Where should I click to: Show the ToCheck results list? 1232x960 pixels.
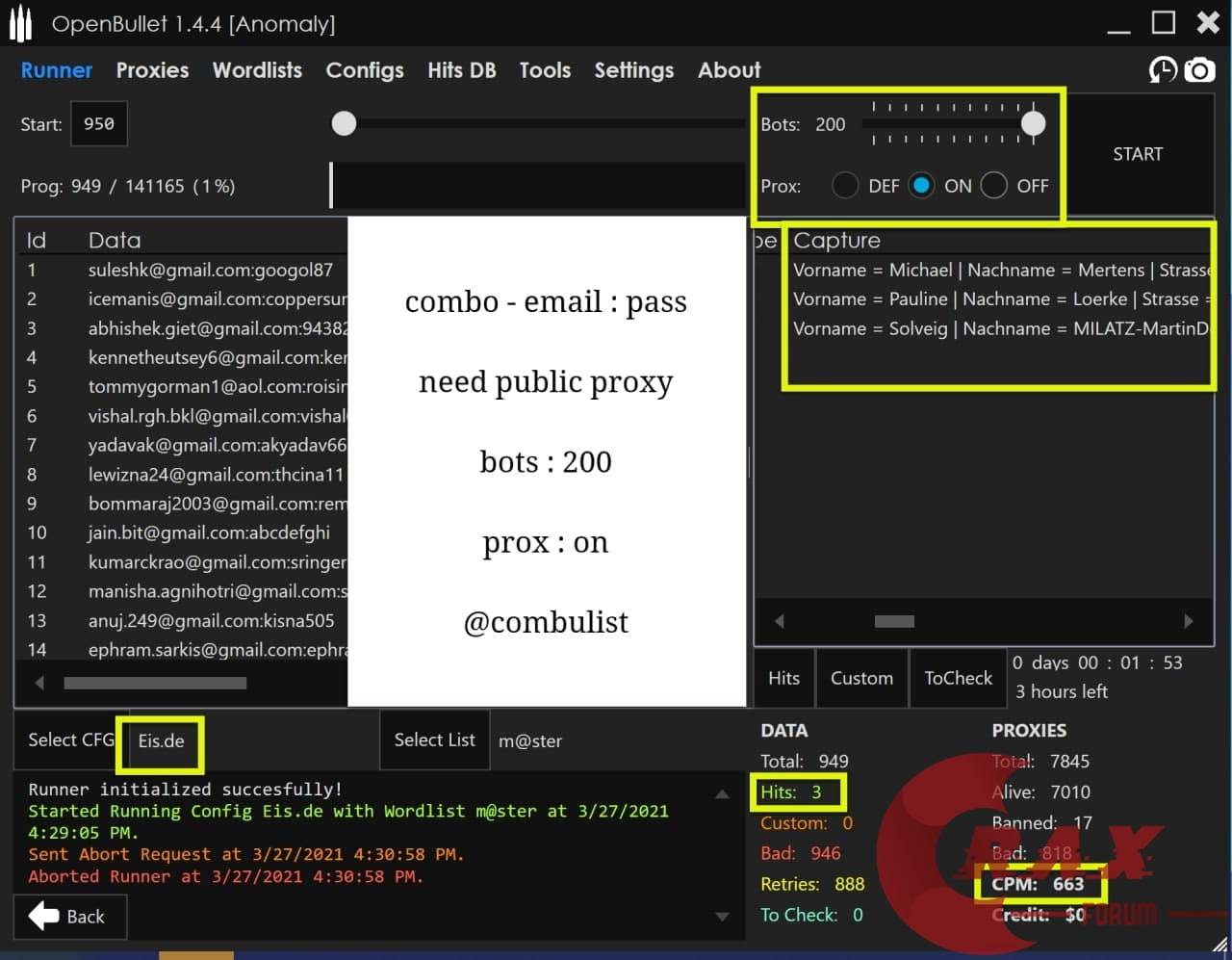coord(958,678)
